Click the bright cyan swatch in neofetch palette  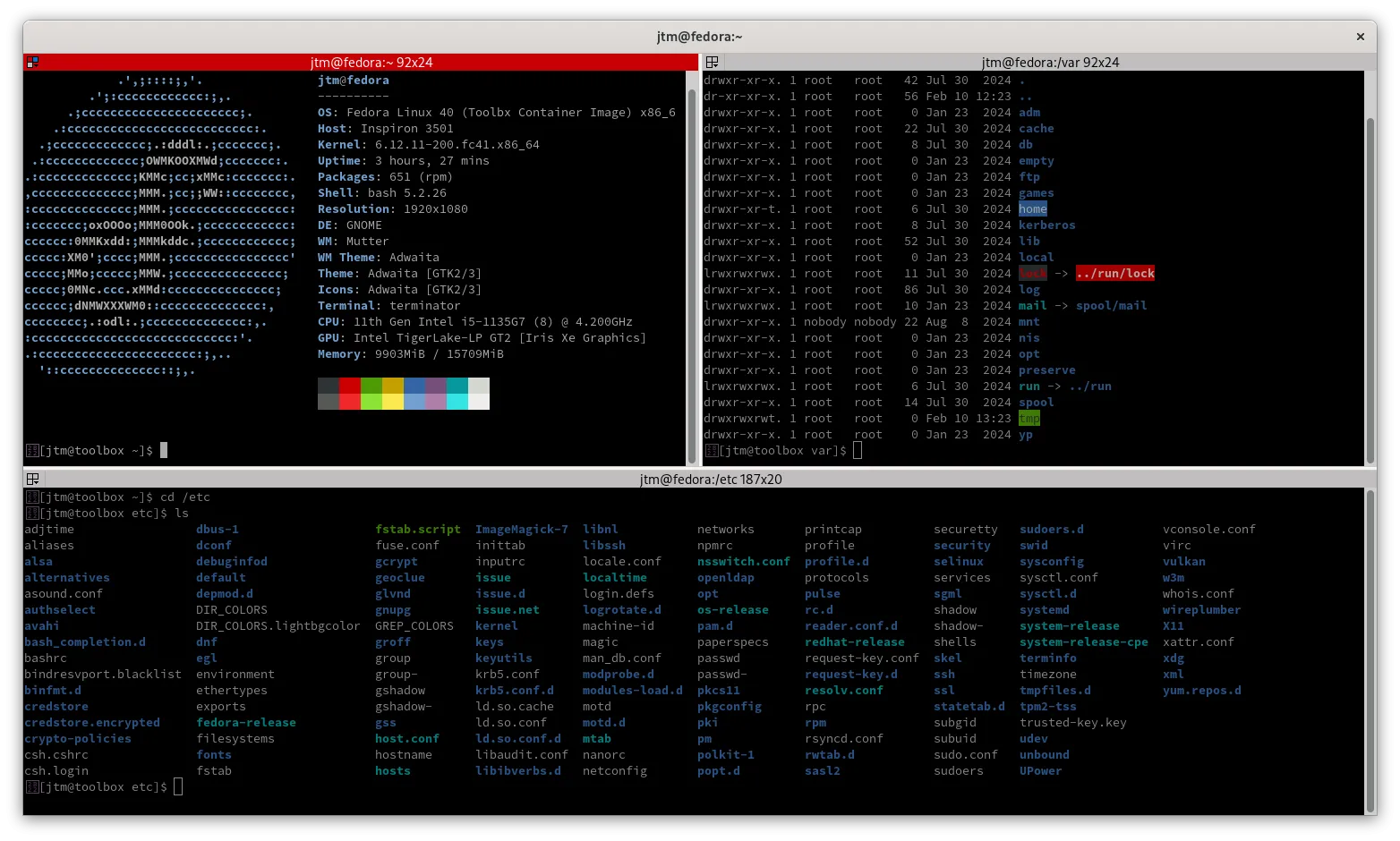[457, 402]
